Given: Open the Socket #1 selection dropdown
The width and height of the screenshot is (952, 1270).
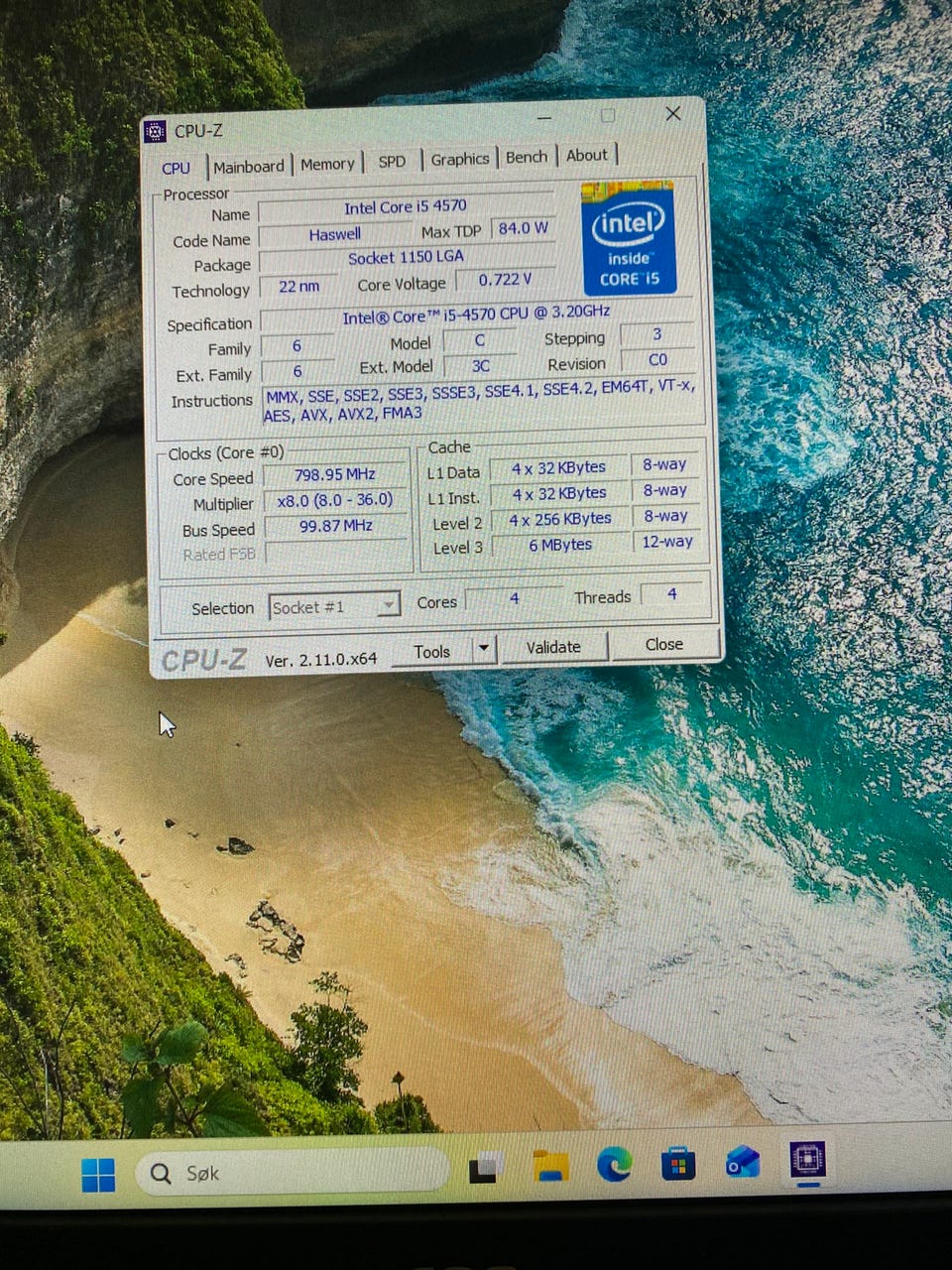Looking at the screenshot, I should tap(335, 606).
